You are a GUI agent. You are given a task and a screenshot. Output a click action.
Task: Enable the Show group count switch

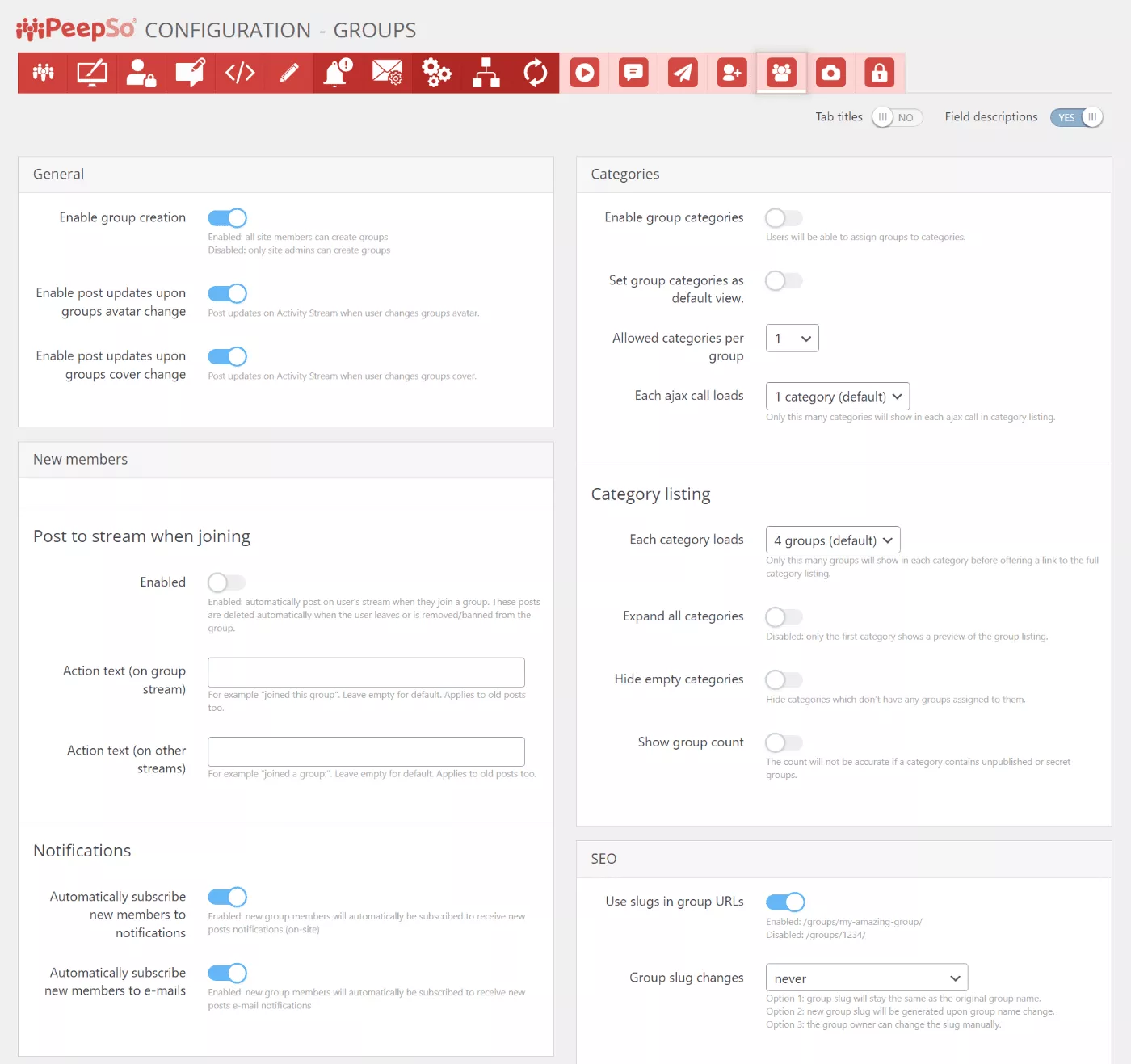coord(784,742)
